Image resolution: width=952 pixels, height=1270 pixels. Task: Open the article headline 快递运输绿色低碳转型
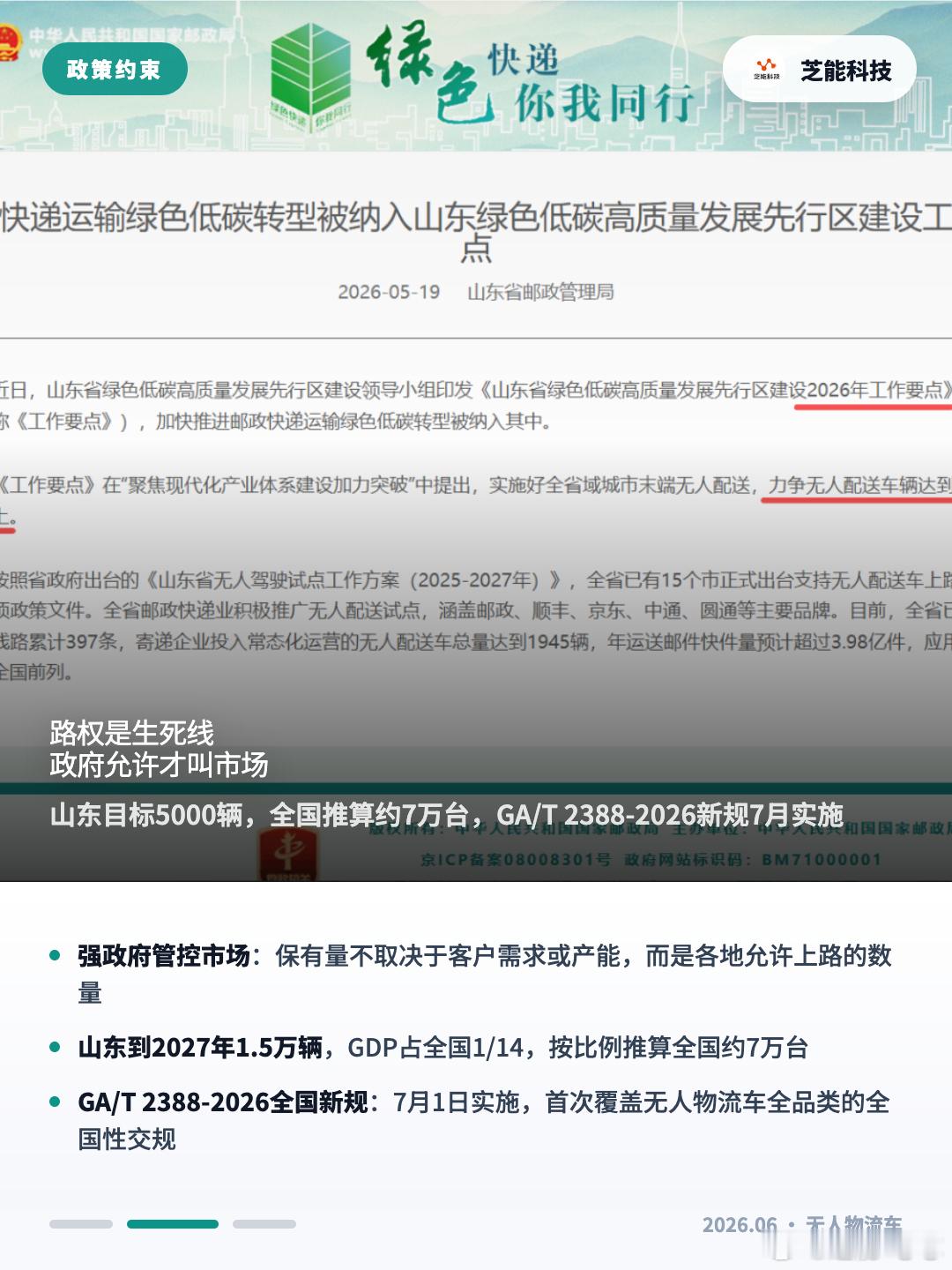[x=476, y=231]
